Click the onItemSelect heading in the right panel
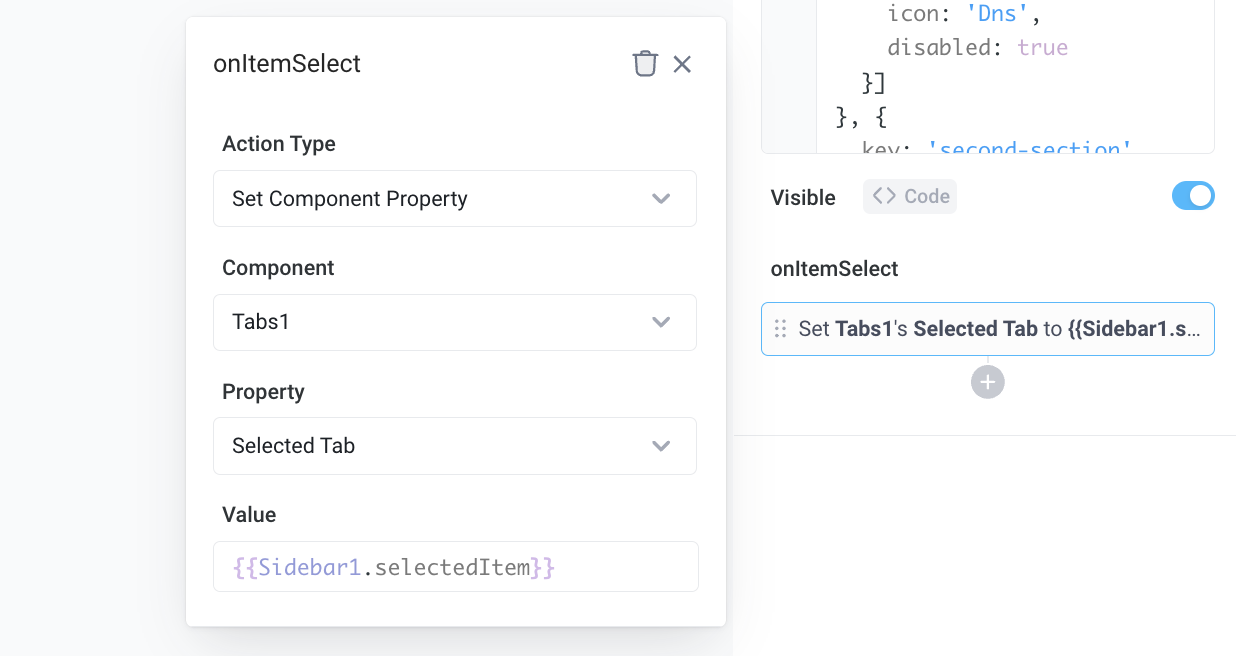 tap(834, 268)
